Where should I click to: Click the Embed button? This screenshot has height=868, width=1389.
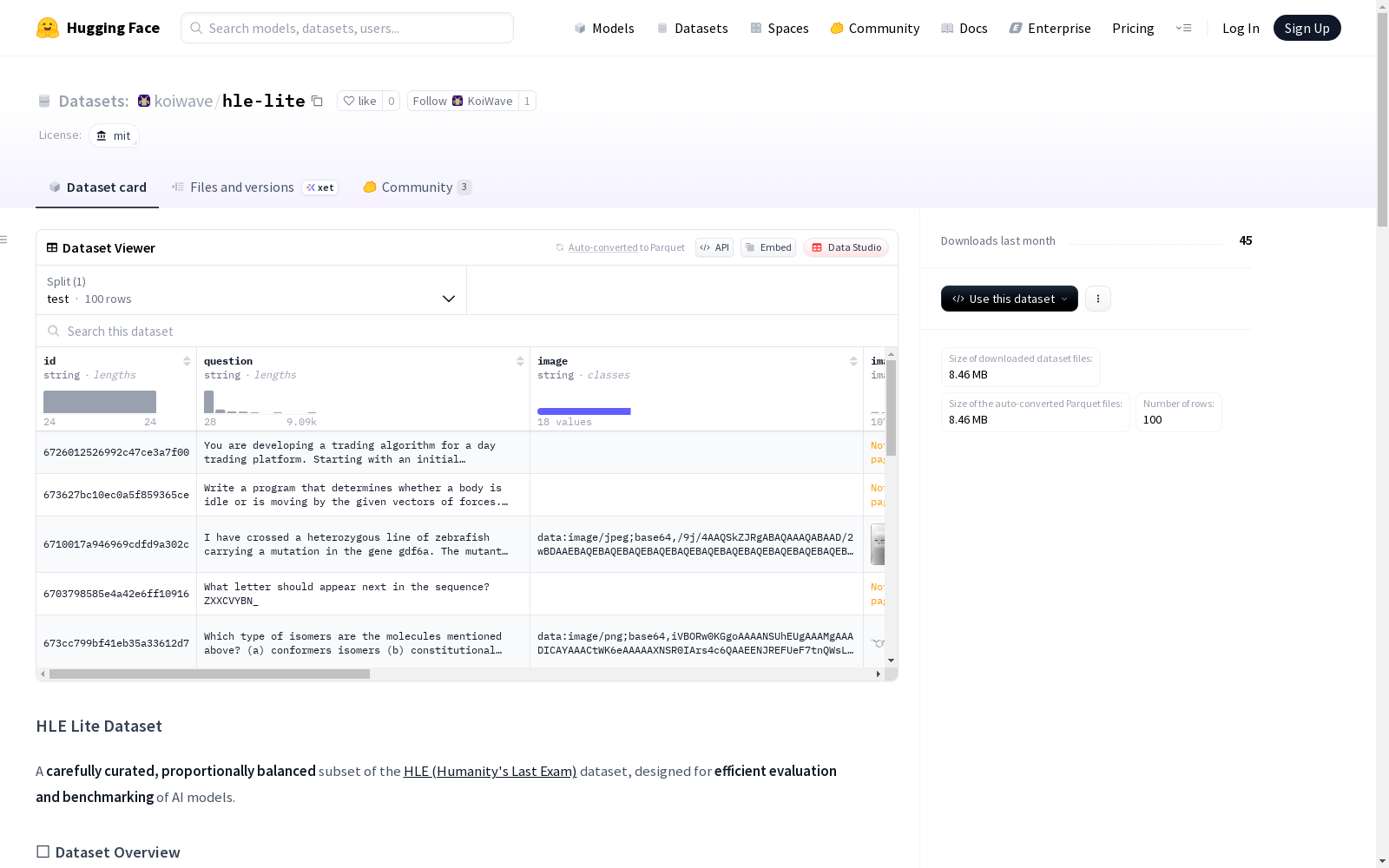point(768,247)
